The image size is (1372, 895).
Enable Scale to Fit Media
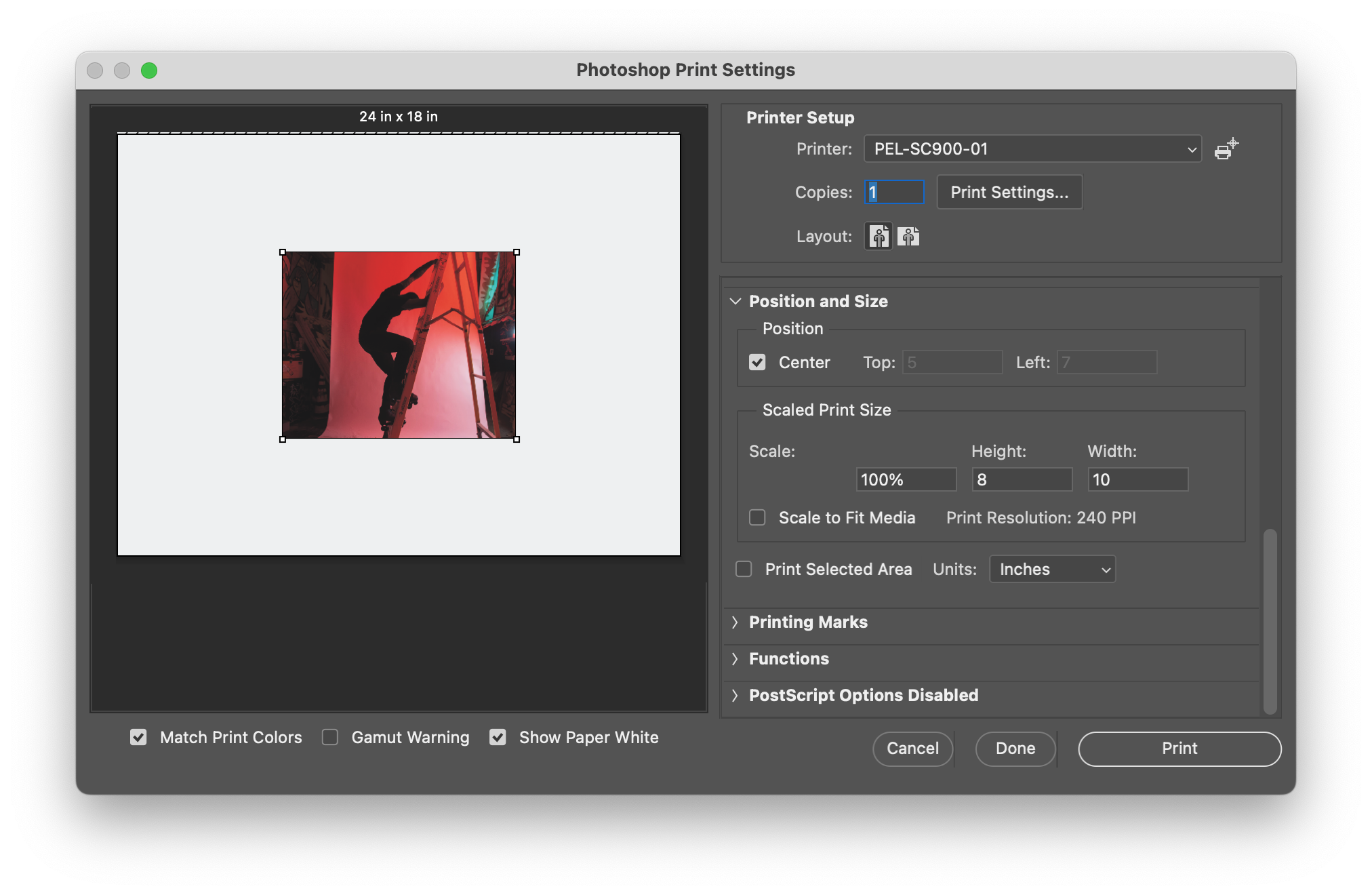[x=757, y=517]
